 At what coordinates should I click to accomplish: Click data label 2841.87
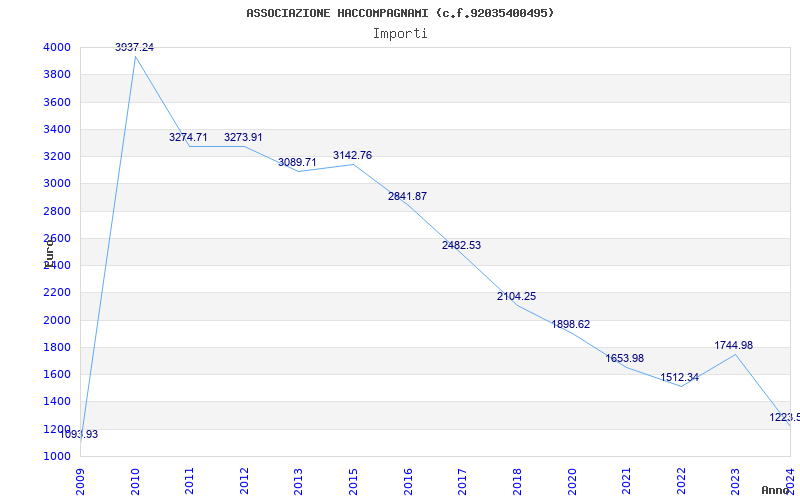tap(408, 196)
